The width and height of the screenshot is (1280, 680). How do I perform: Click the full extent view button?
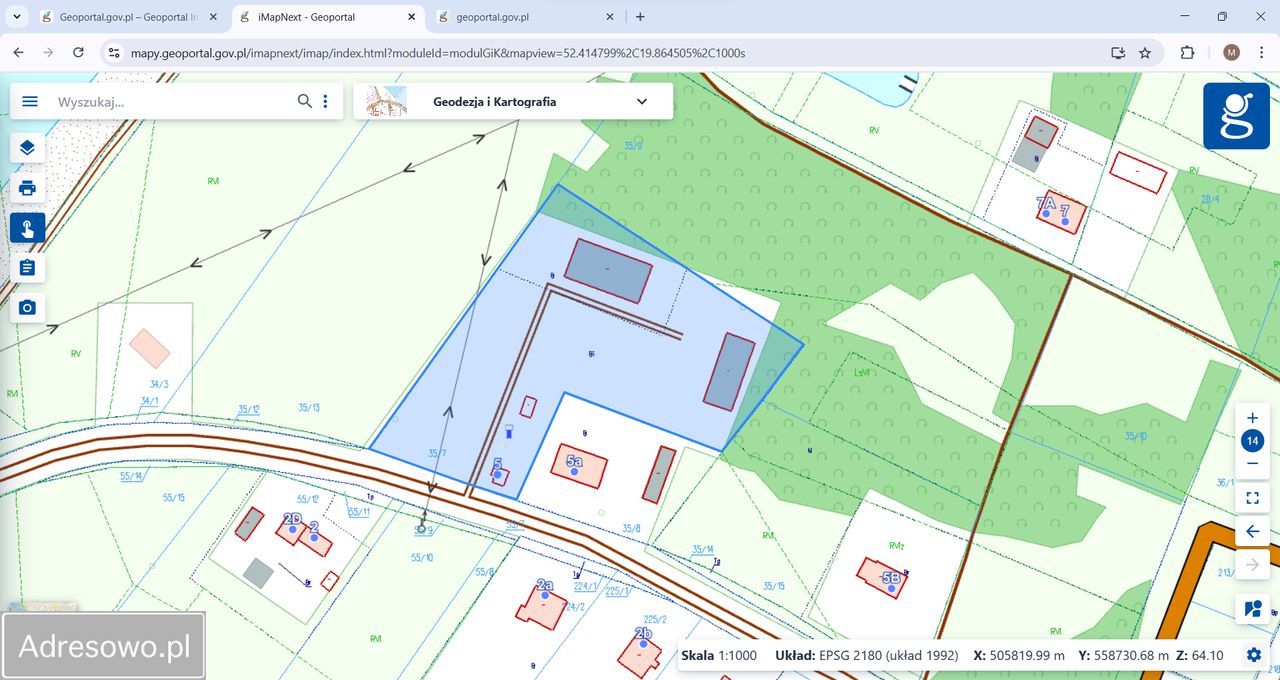(x=1252, y=498)
